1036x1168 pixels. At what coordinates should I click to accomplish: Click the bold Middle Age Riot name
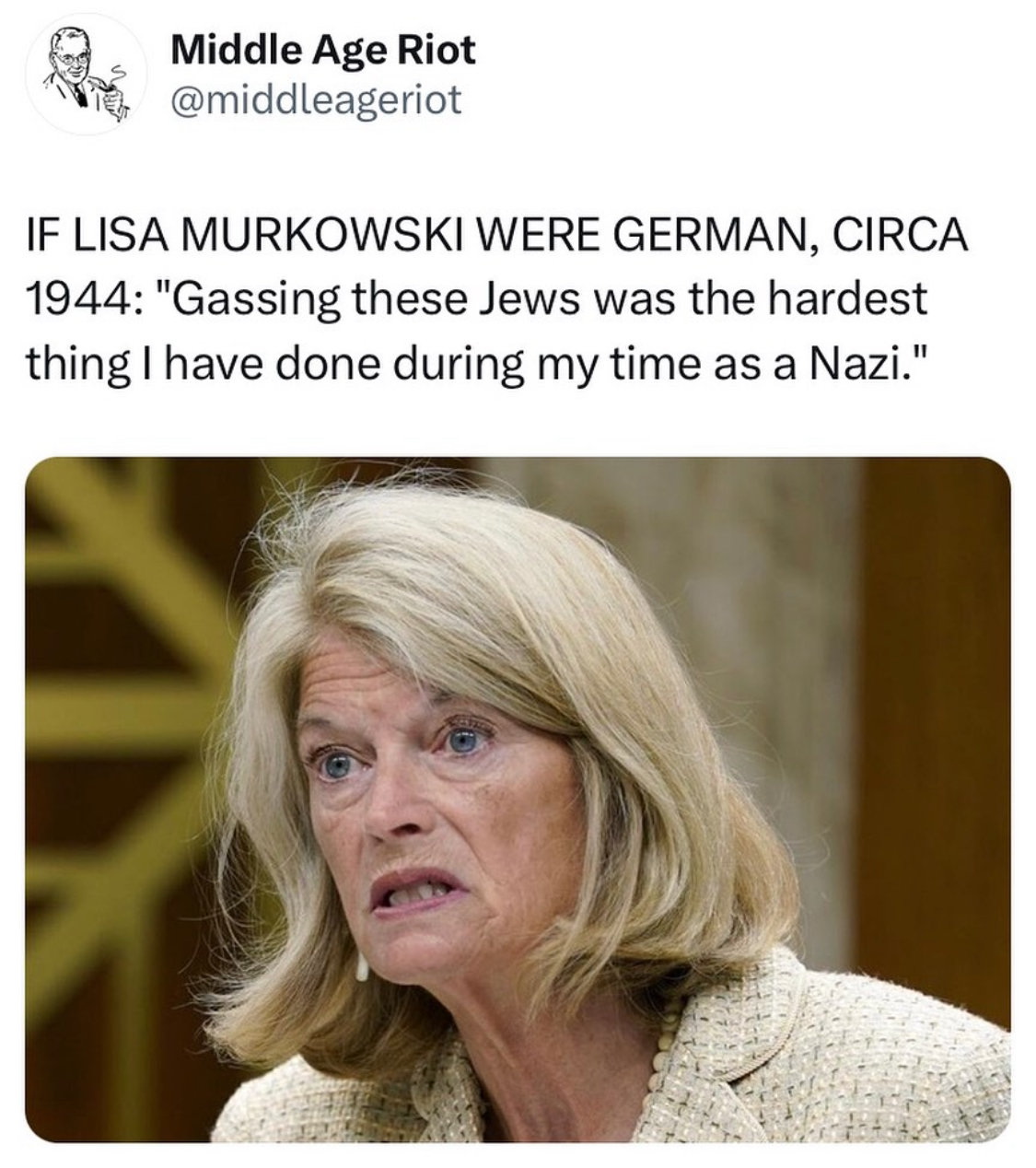(323, 50)
